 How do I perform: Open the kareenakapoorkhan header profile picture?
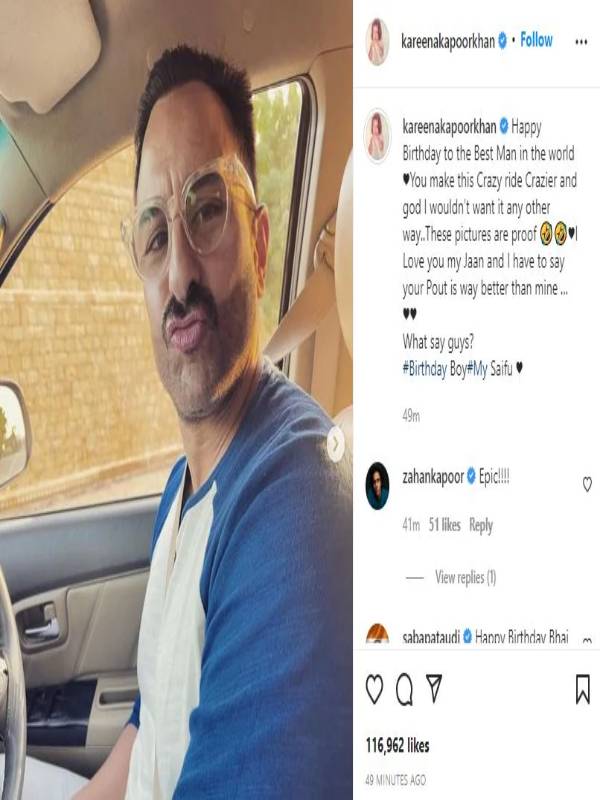point(377,42)
